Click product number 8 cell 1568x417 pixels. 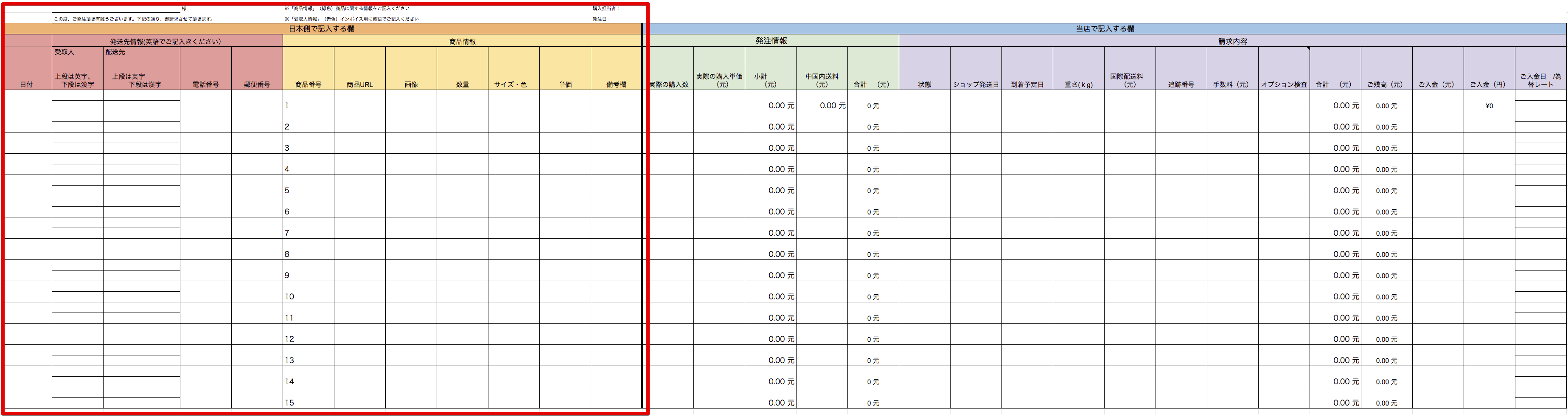click(308, 254)
